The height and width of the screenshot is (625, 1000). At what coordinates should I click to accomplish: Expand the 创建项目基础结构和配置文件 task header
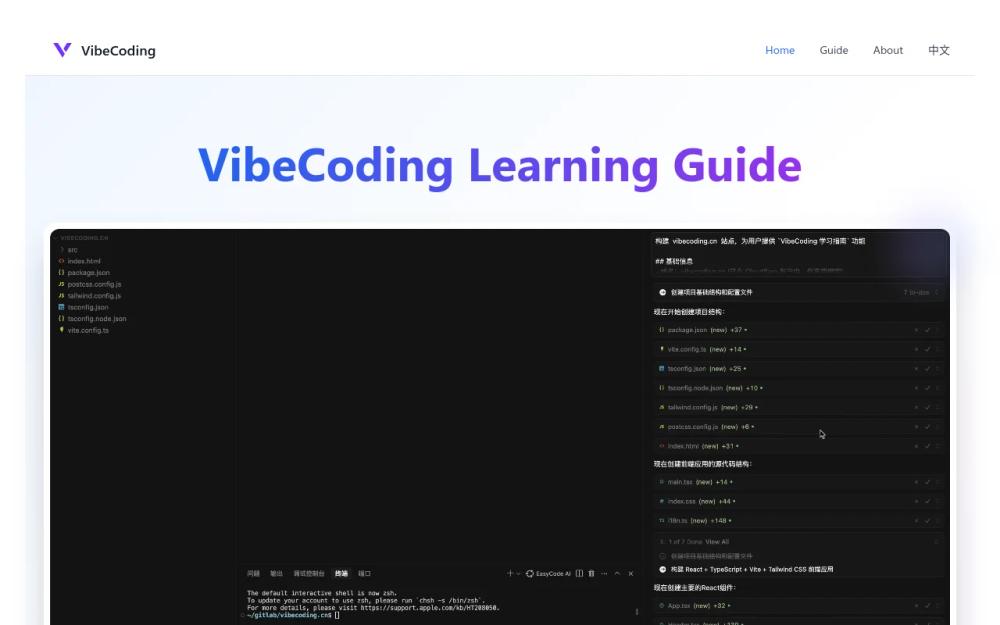point(798,292)
